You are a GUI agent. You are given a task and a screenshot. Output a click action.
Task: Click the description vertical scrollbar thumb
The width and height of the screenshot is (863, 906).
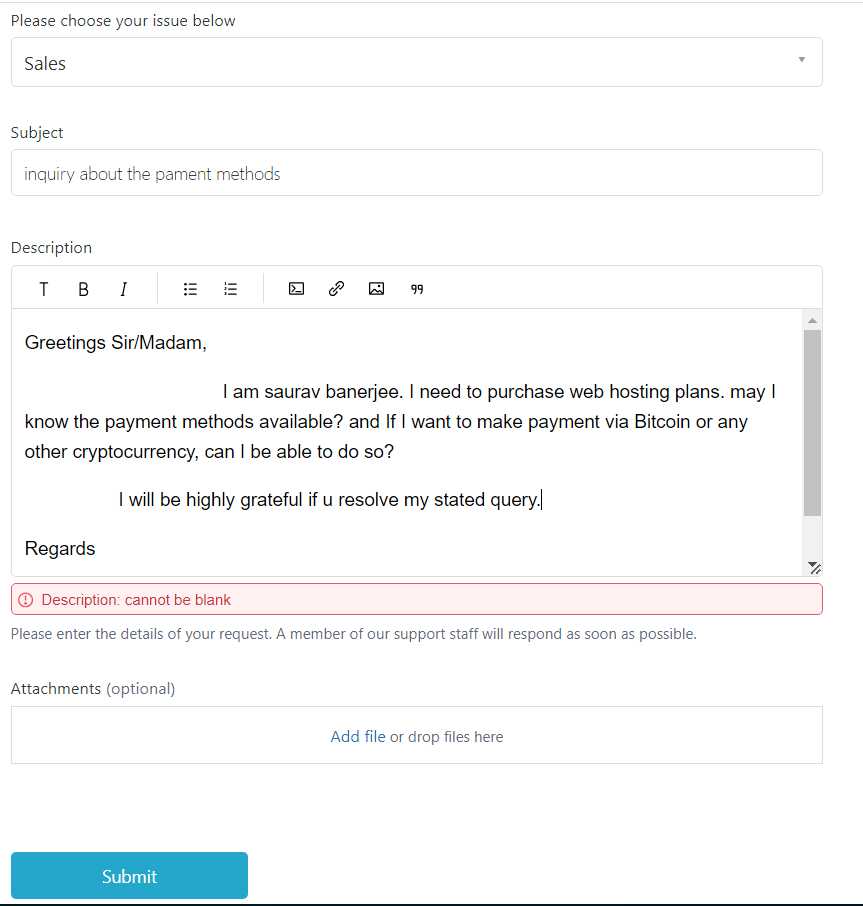point(812,422)
